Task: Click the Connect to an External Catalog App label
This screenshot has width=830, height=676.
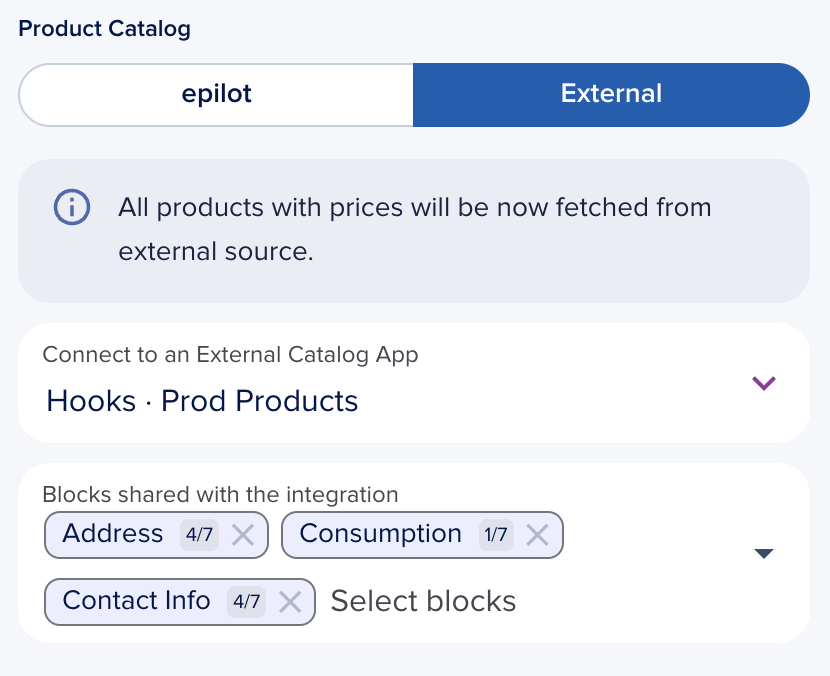Action: (230, 354)
